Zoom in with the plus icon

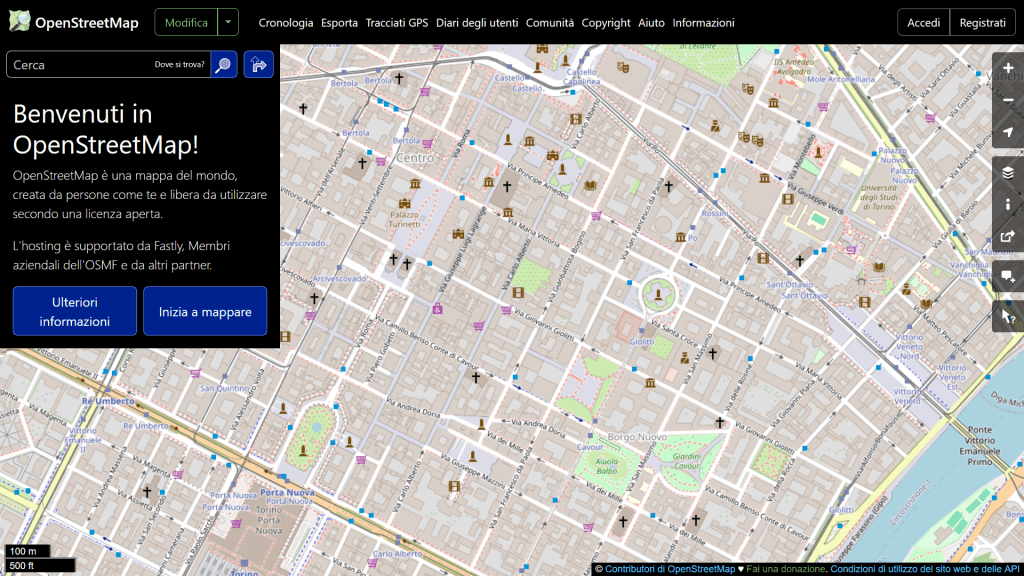pyautogui.click(x=1007, y=68)
